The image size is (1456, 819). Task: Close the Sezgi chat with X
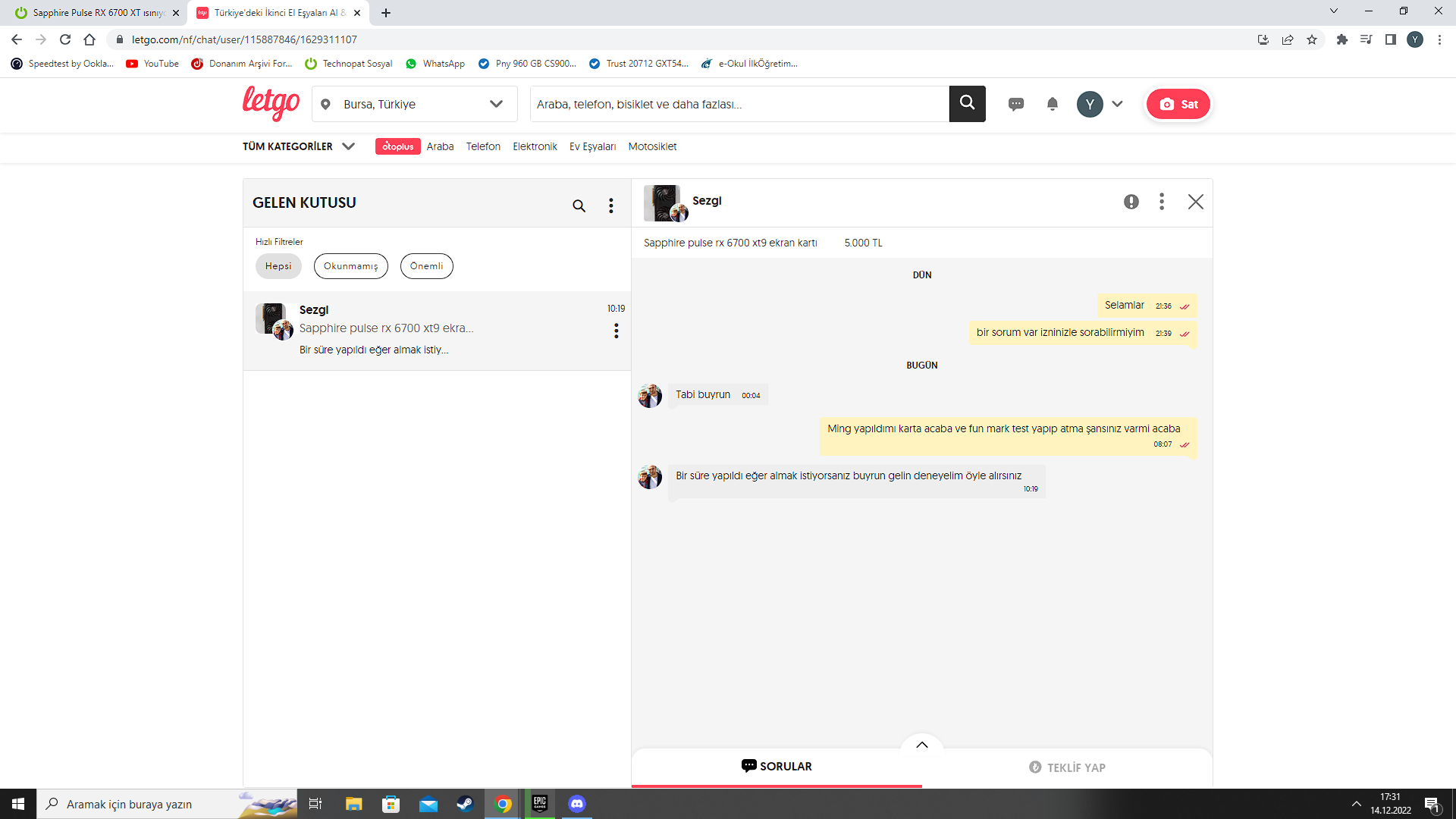[x=1195, y=202]
